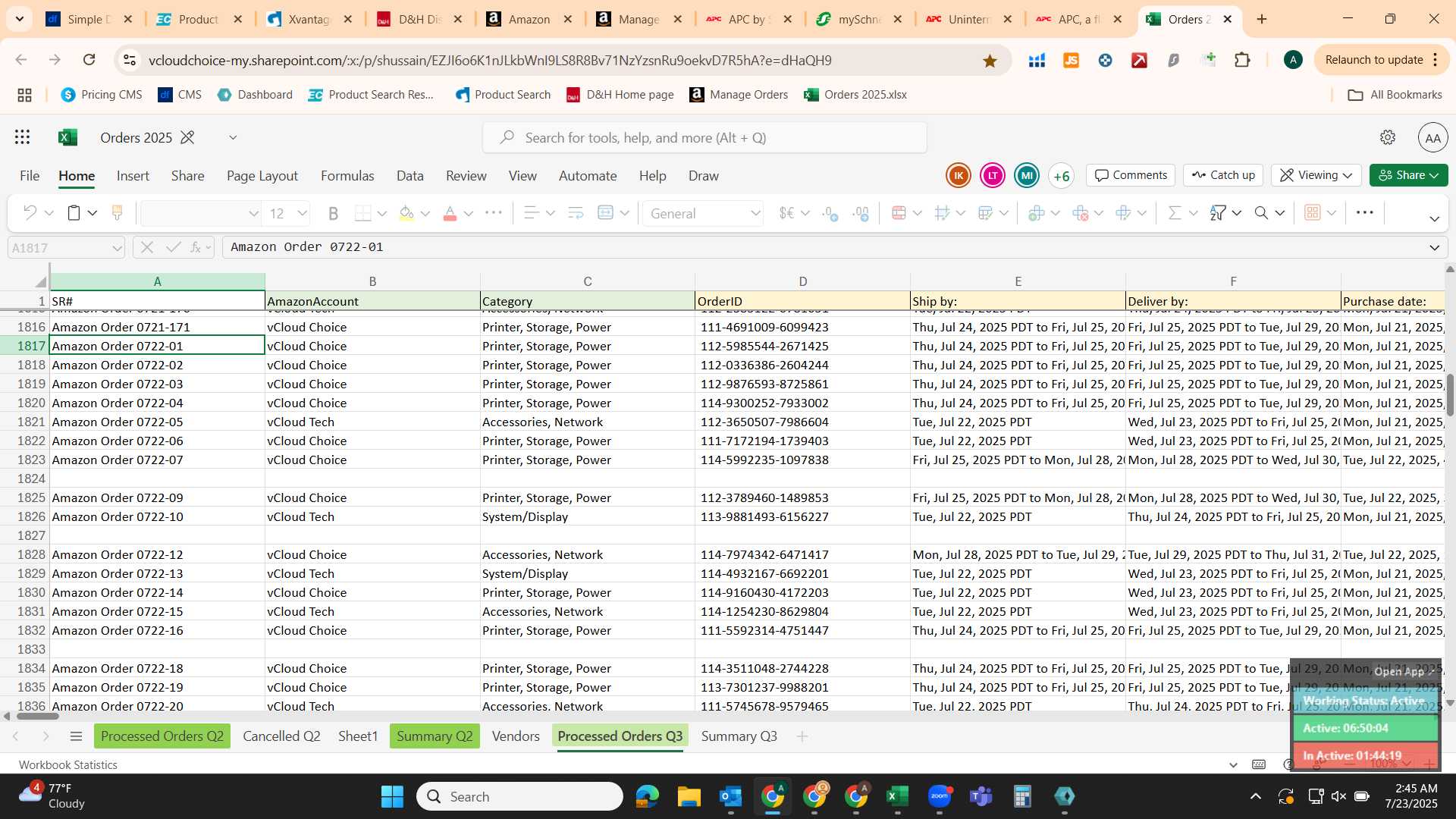Screen dimensions: 1456x819
Task: Click the Find & Select magnifier icon
Action: [1261, 213]
